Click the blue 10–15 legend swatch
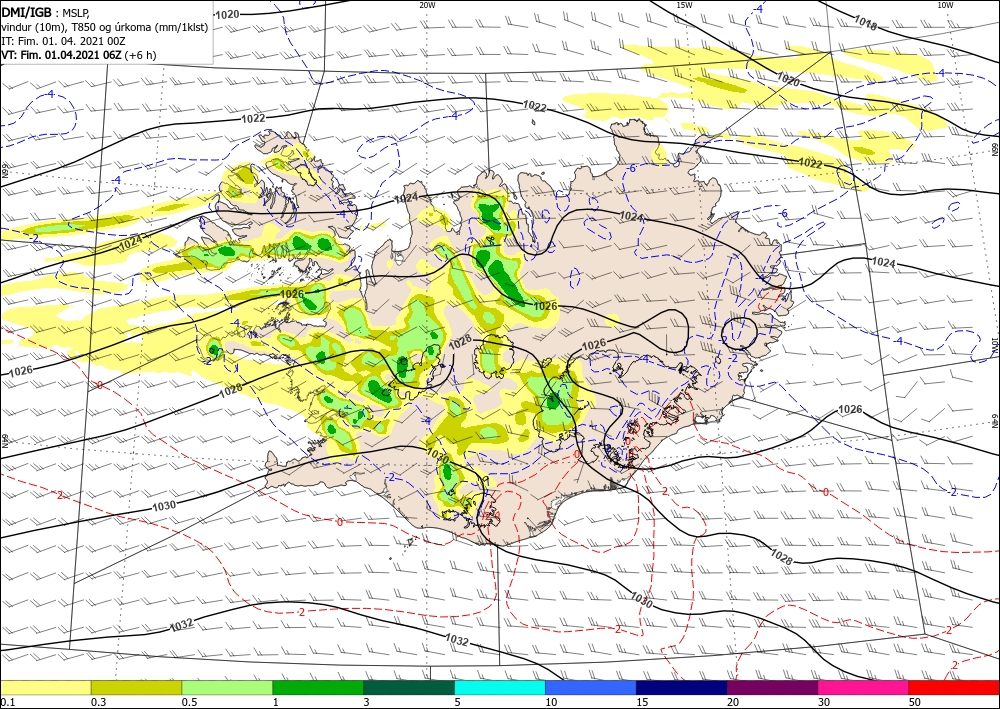Image resolution: width=1000 pixels, height=709 pixels. pyautogui.click(x=591, y=687)
